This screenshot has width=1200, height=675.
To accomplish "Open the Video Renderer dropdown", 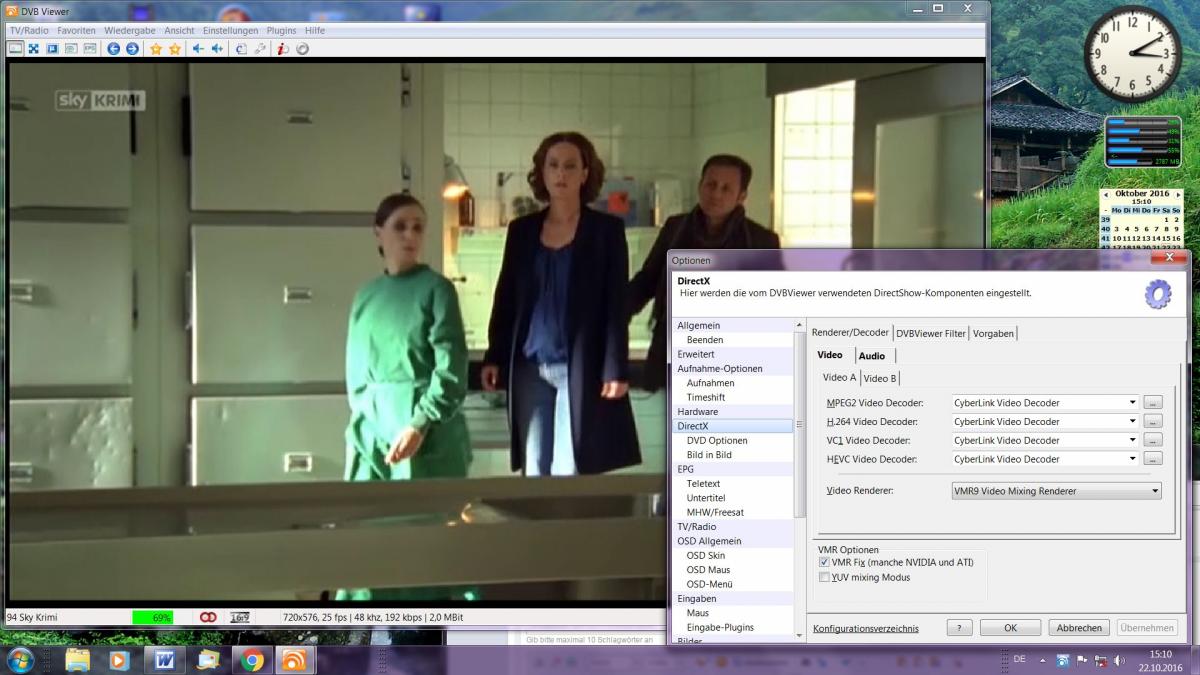I will pyautogui.click(x=1056, y=491).
